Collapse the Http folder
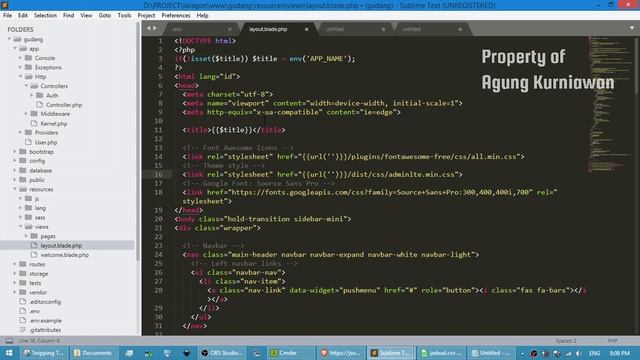This screenshot has width=640, height=360. [20, 76]
